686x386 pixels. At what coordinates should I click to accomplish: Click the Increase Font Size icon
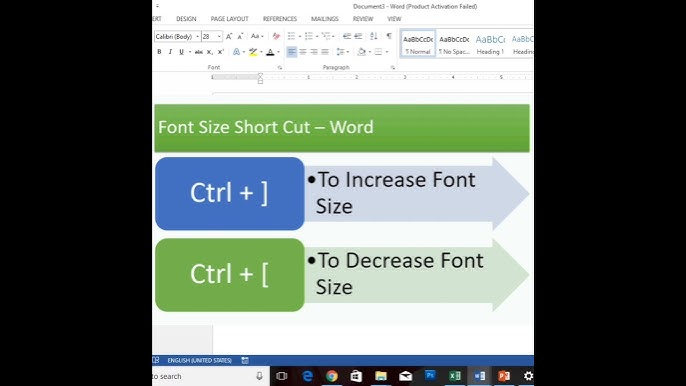pyautogui.click(x=229, y=36)
